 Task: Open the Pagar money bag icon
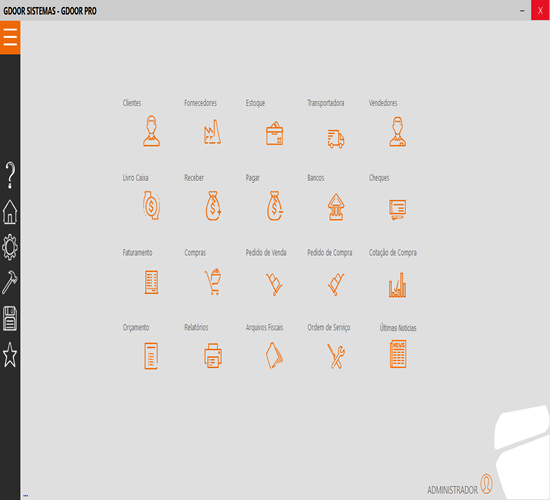click(x=275, y=206)
